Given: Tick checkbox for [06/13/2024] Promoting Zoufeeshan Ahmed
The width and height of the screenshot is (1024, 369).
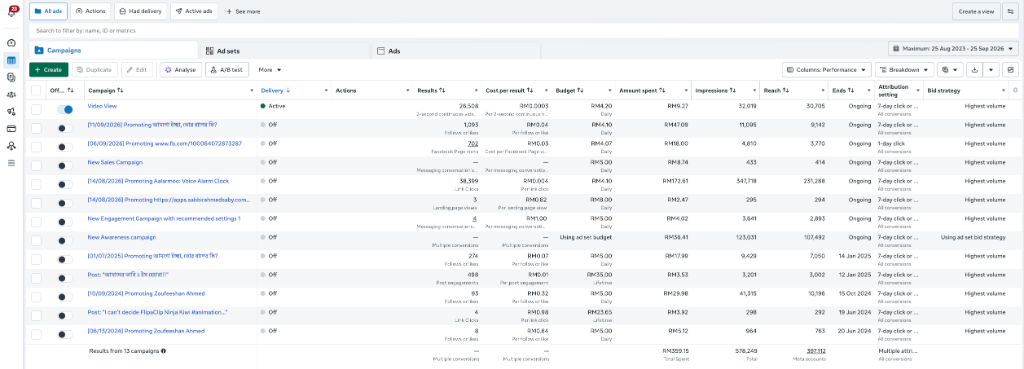Looking at the screenshot, I should [x=36, y=334].
